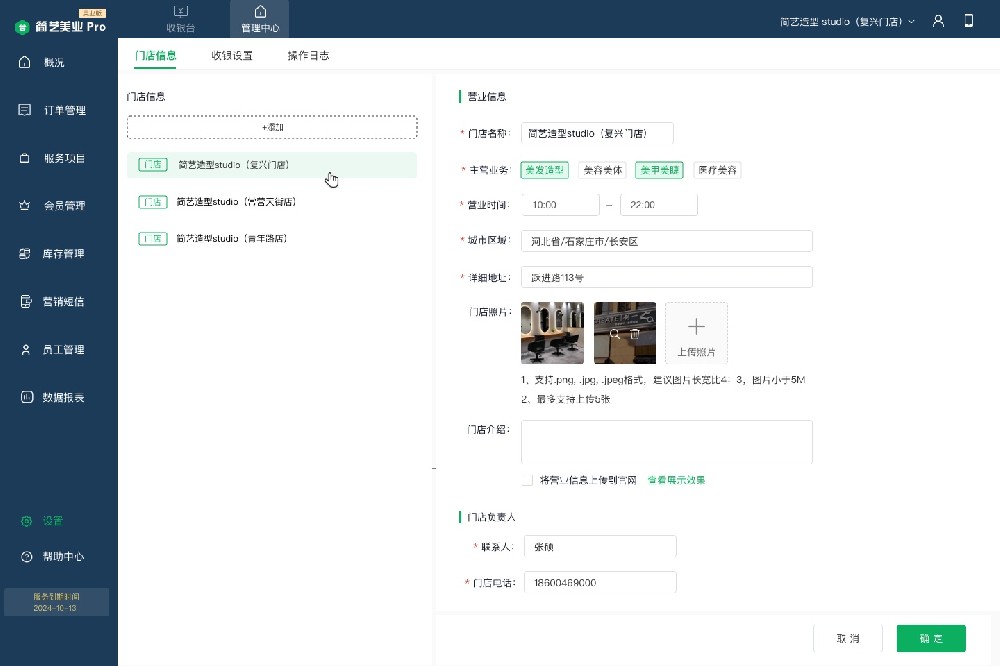Switch to 收银台 in the top bar
This screenshot has height=666, width=1000.
[x=181, y=18]
